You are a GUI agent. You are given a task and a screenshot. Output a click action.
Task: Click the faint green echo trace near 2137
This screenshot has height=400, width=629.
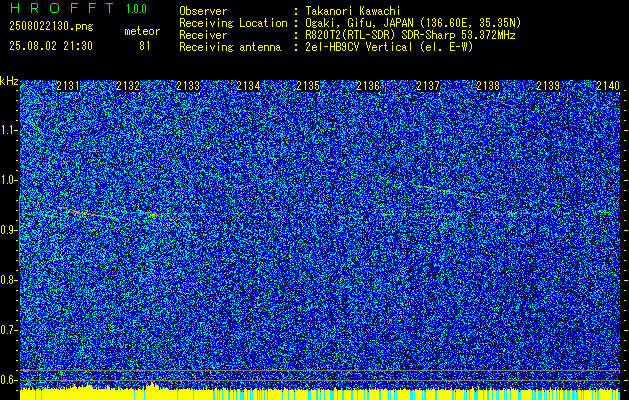435,189
